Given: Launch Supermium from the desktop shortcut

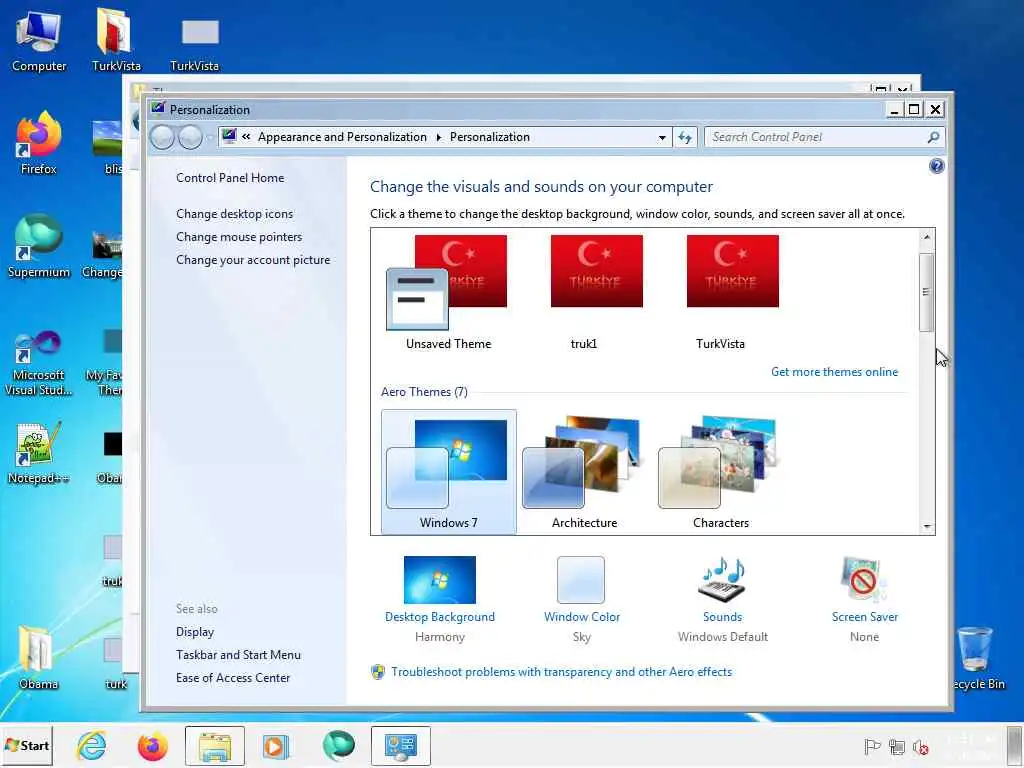Looking at the screenshot, I should [39, 246].
